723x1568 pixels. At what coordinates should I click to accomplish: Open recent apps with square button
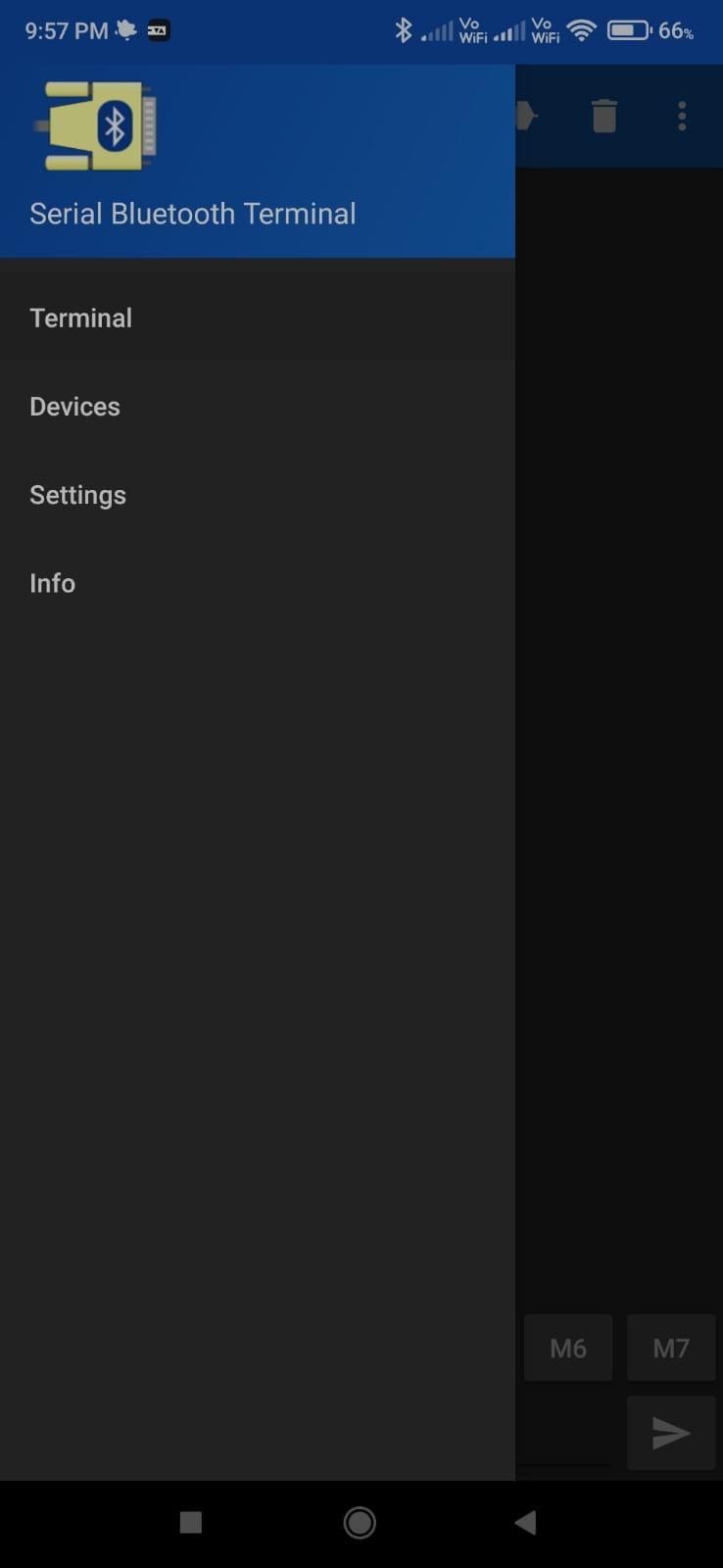pyautogui.click(x=191, y=1522)
